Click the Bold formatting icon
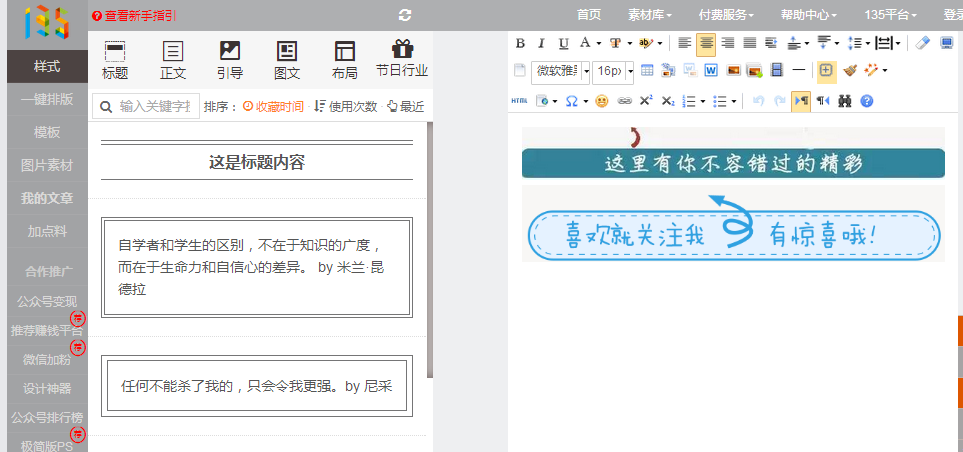Viewport: 963px width, 452px height. pyautogui.click(x=520, y=43)
